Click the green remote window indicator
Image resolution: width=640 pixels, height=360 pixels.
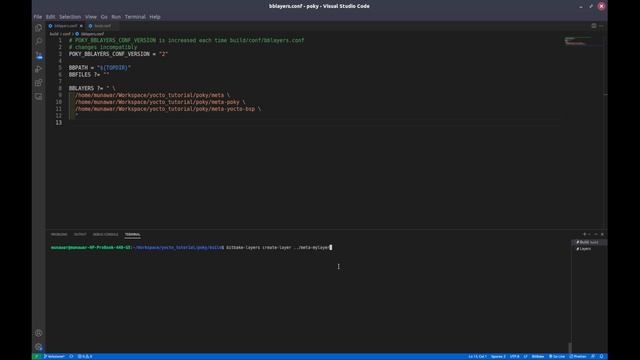pos(36,356)
